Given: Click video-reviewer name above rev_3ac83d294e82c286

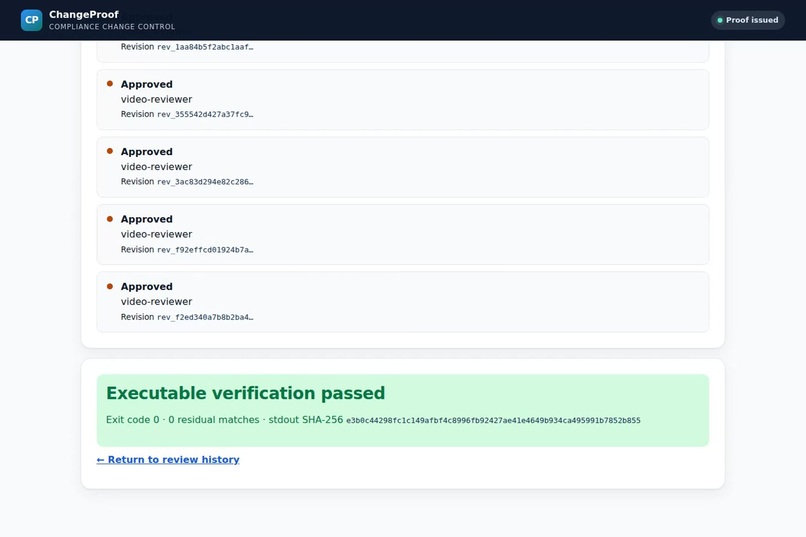Looking at the screenshot, I should (156, 166).
